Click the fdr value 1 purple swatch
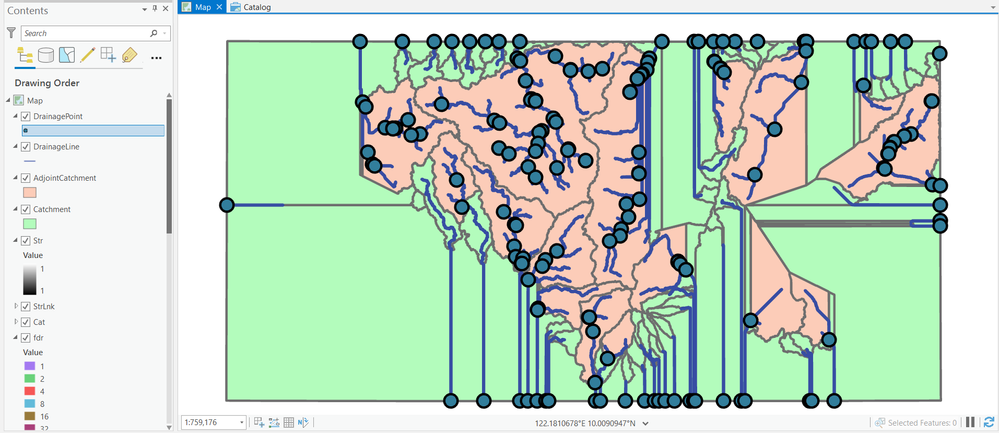999x433 pixels. [29, 366]
